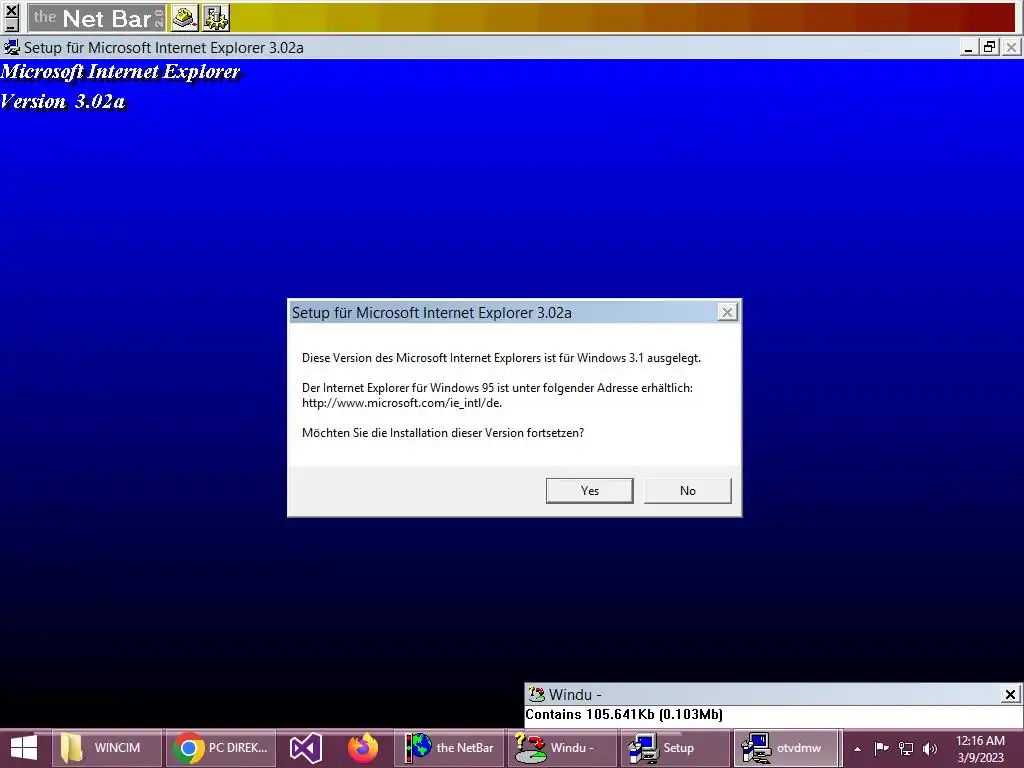Click the volume speaker tray icon
The image size is (1024, 768).
pos(930,748)
